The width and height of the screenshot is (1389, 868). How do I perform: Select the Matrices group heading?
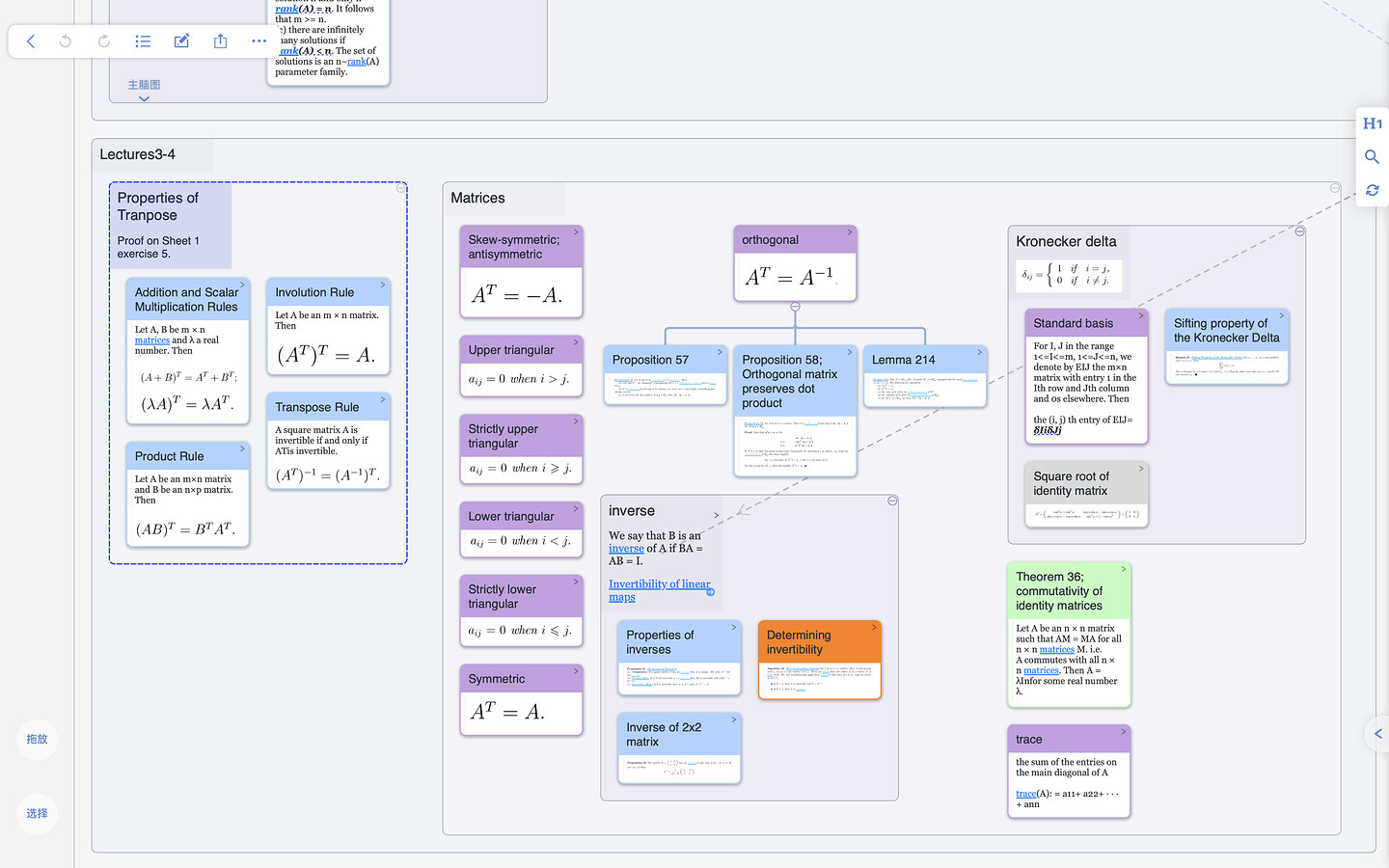(477, 198)
